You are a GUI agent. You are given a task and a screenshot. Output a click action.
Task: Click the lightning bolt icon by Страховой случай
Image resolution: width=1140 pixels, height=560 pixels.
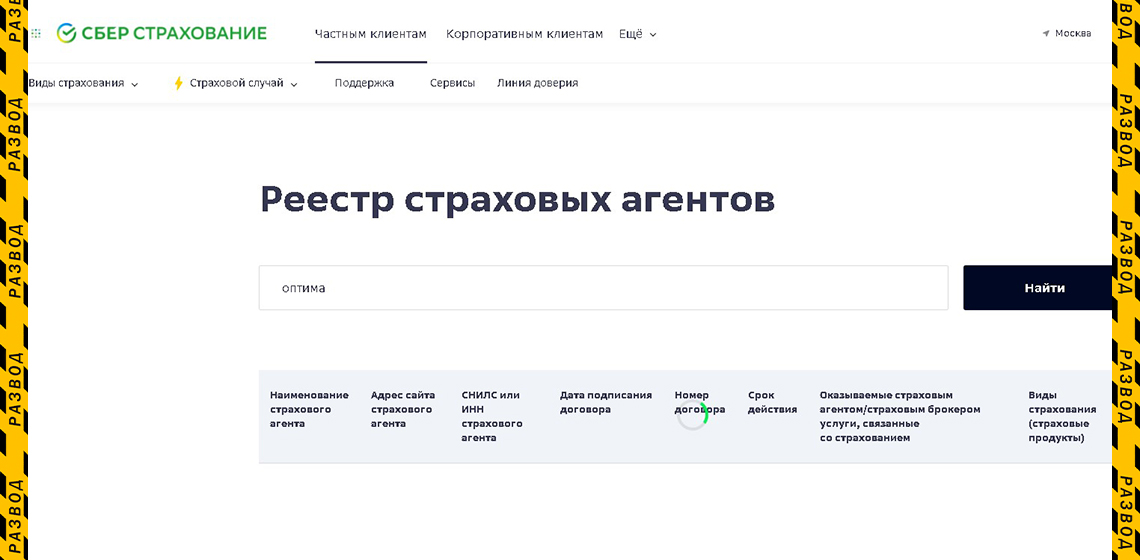click(178, 83)
